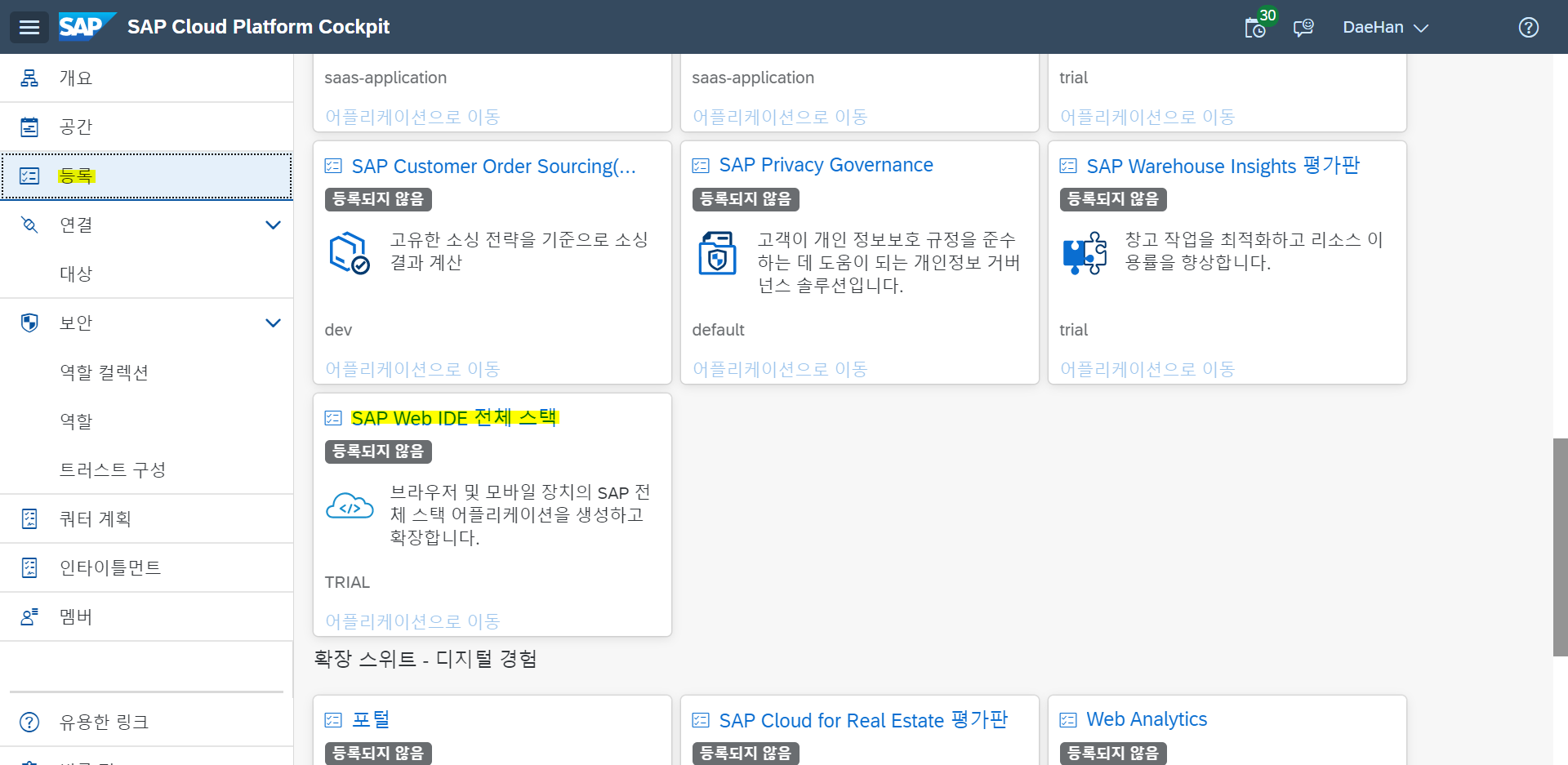Click 어플리케이션으로 이동 in SAP Web IDE tile
The width and height of the screenshot is (1568, 765).
(x=412, y=621)
